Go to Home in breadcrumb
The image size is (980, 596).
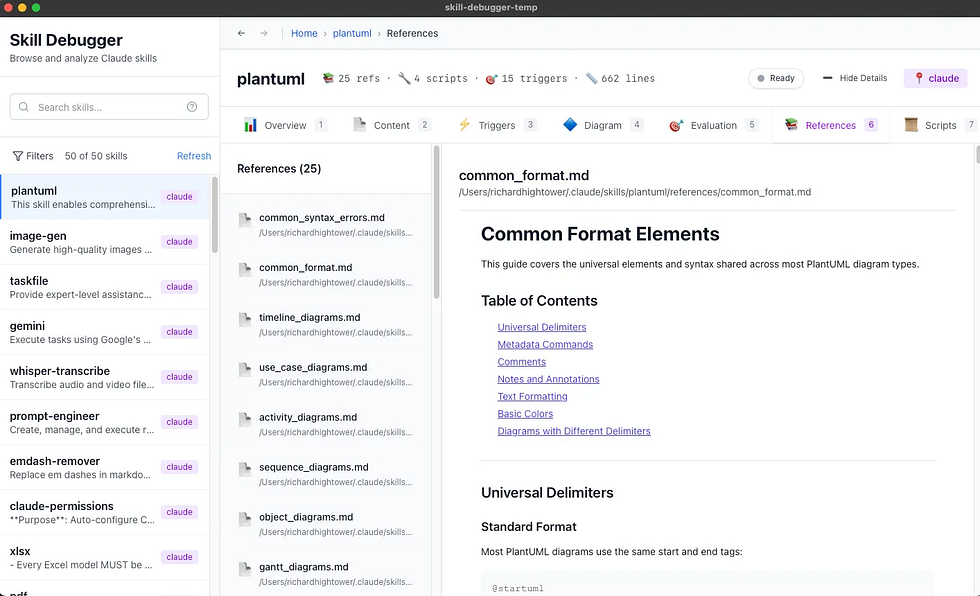point(304,33)
